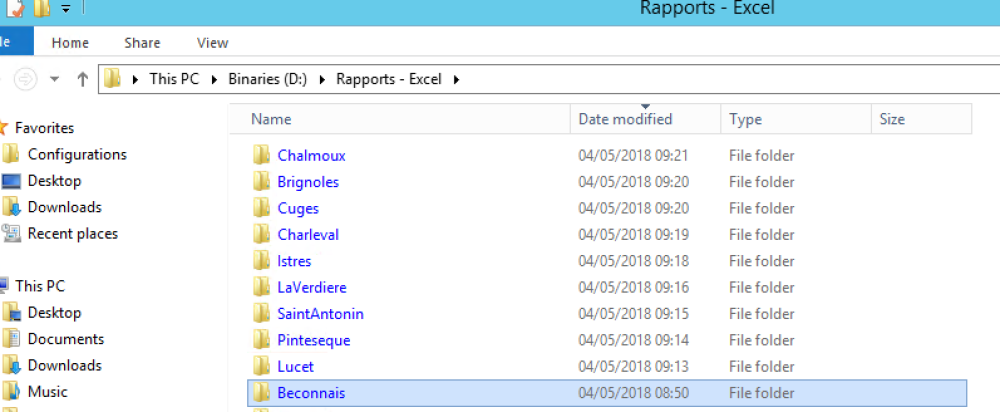
Task: Sort by the Name column header
Action: point(271,119)
